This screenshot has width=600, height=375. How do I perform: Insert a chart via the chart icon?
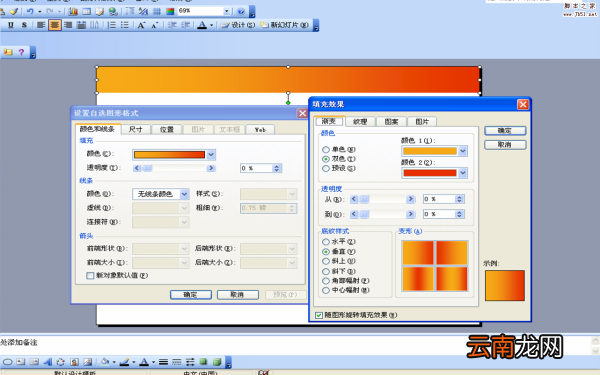(x=73, y=11)
